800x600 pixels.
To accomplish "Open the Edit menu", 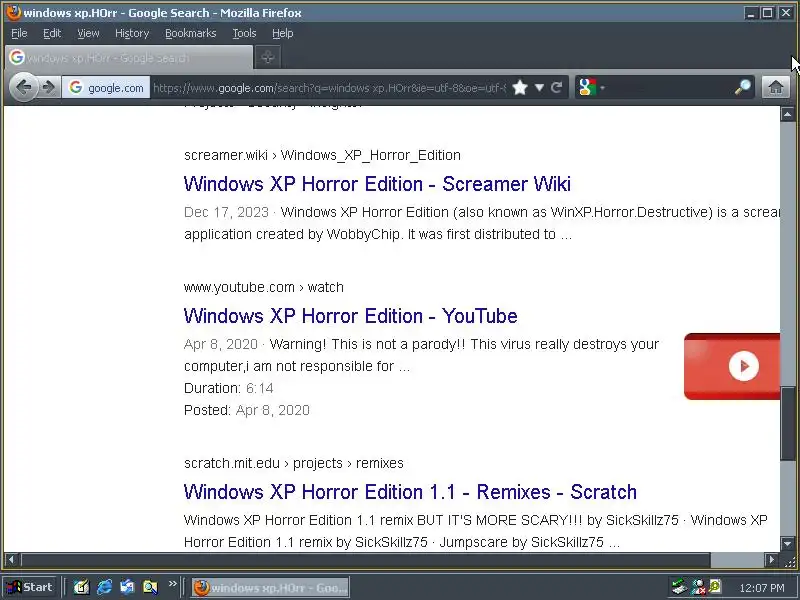I will click(x=52, y=33).
